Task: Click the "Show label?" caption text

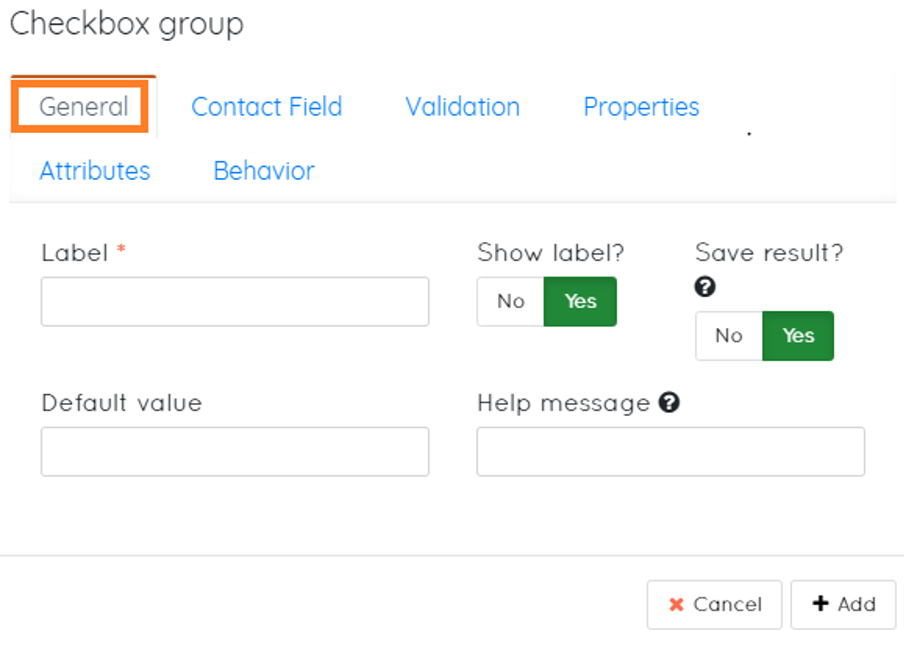Action: click(551, 253)
